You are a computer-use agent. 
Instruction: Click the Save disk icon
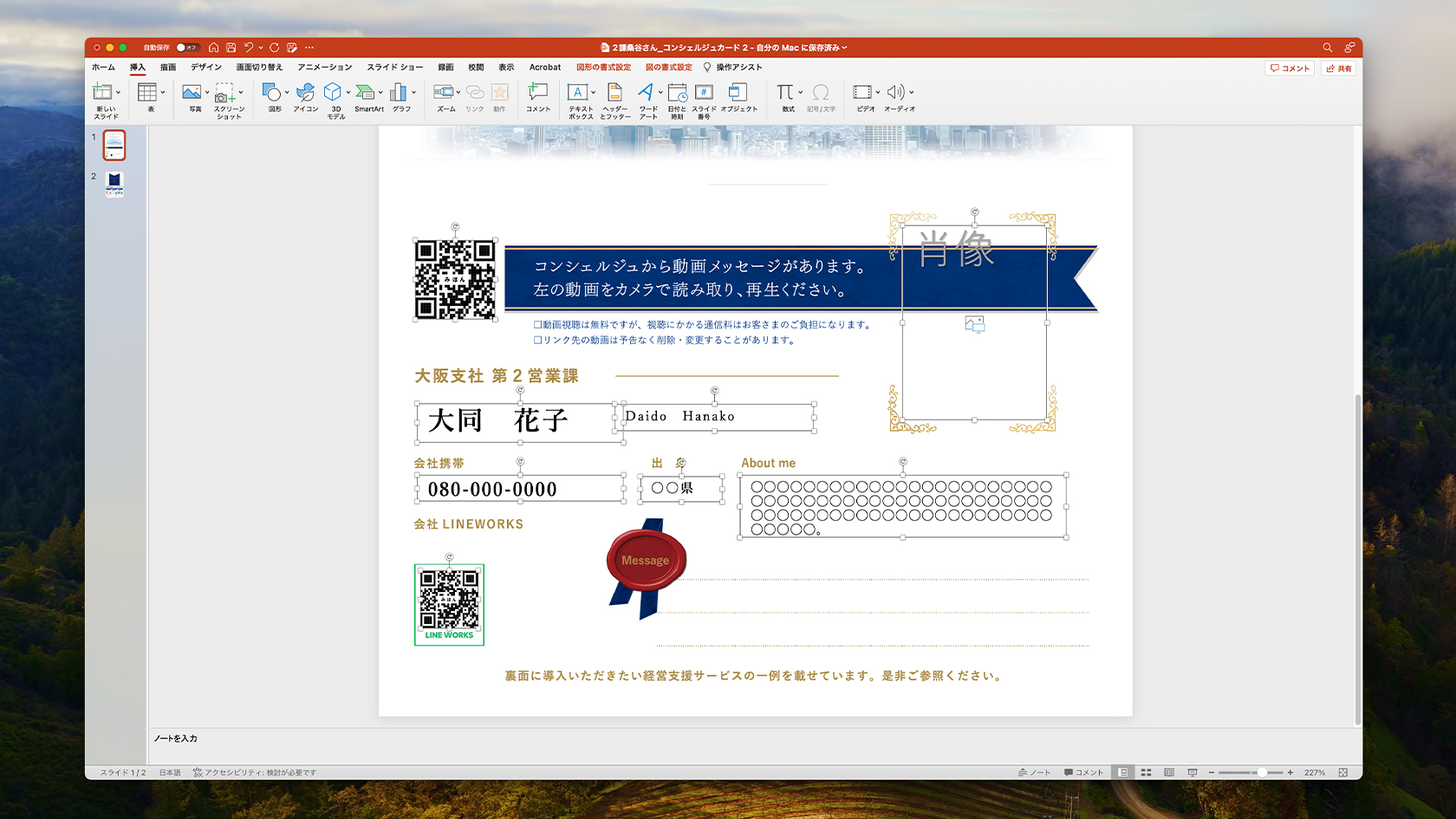(231, 48)
